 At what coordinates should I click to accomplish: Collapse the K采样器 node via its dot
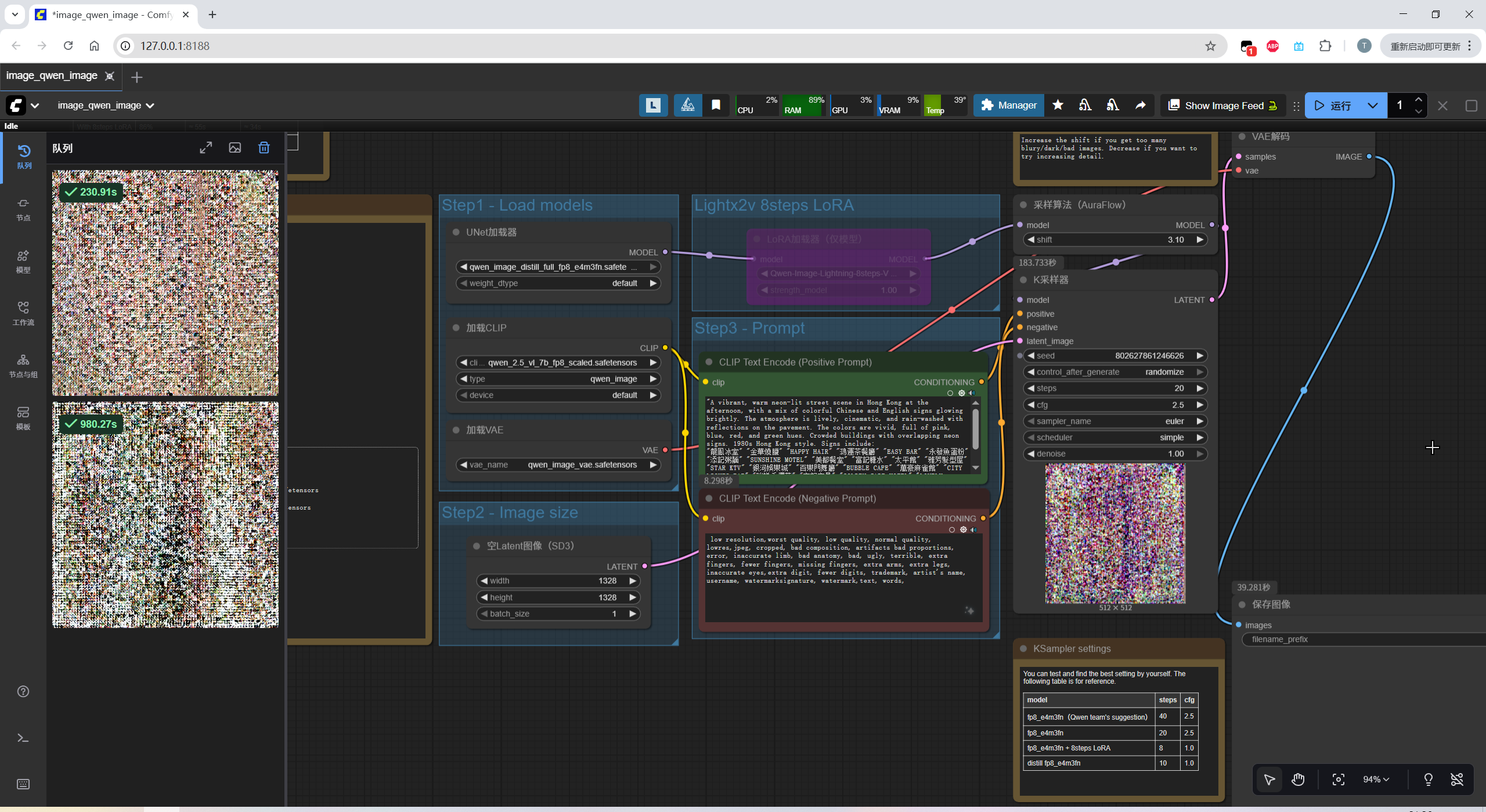(1023, 280)
